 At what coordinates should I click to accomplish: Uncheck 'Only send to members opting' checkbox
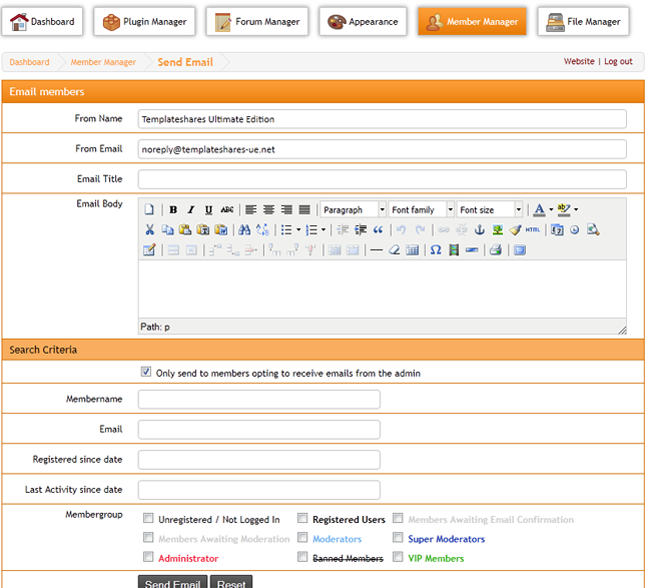click(x=146, y=372)
